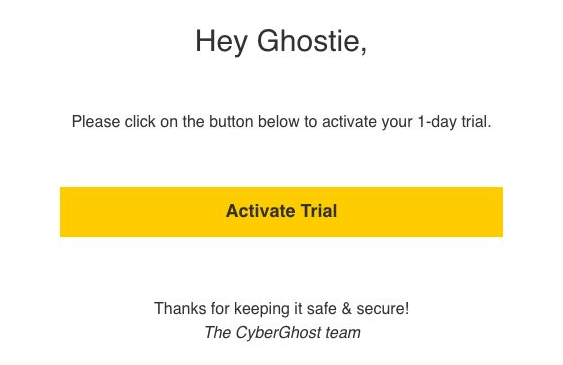Click the 'Hey Ghostie,' heading
This screenshot has width=563, height=365.
281,42
